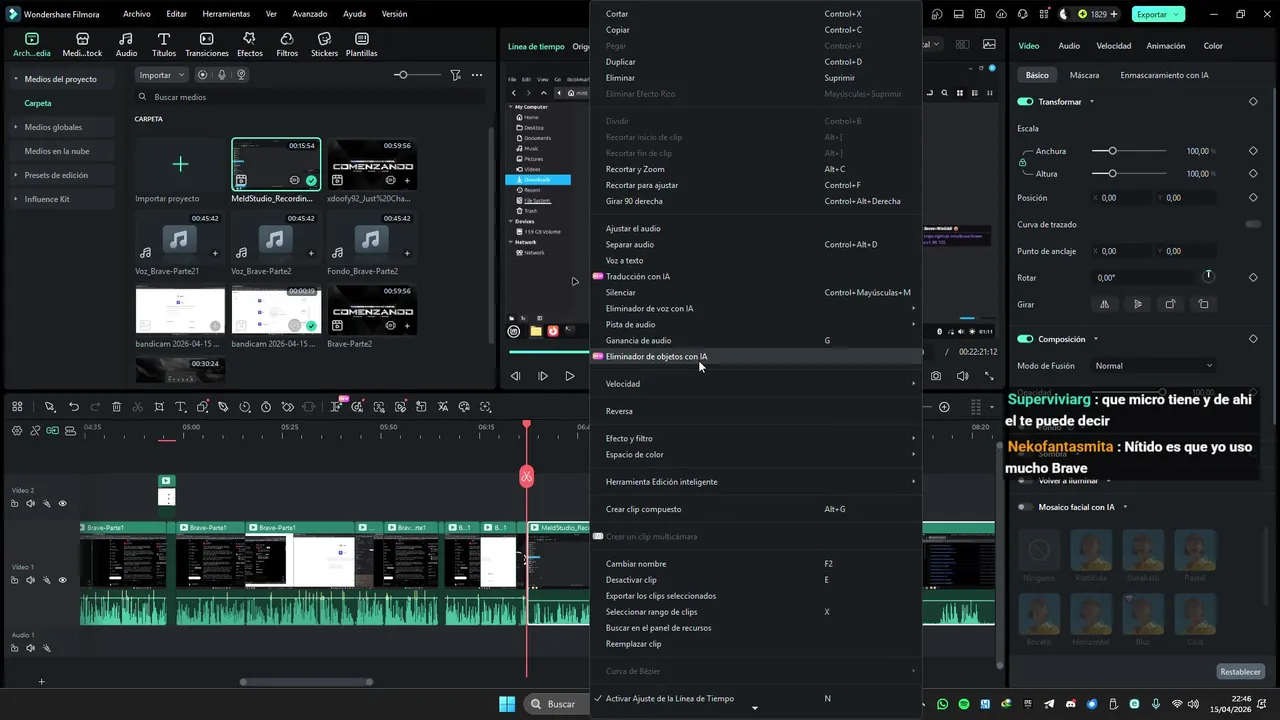Click the preview snapshot camera icon
The width and height of the screenshot is (1280, 720).
pyautogui.click(x=936, y=376)
